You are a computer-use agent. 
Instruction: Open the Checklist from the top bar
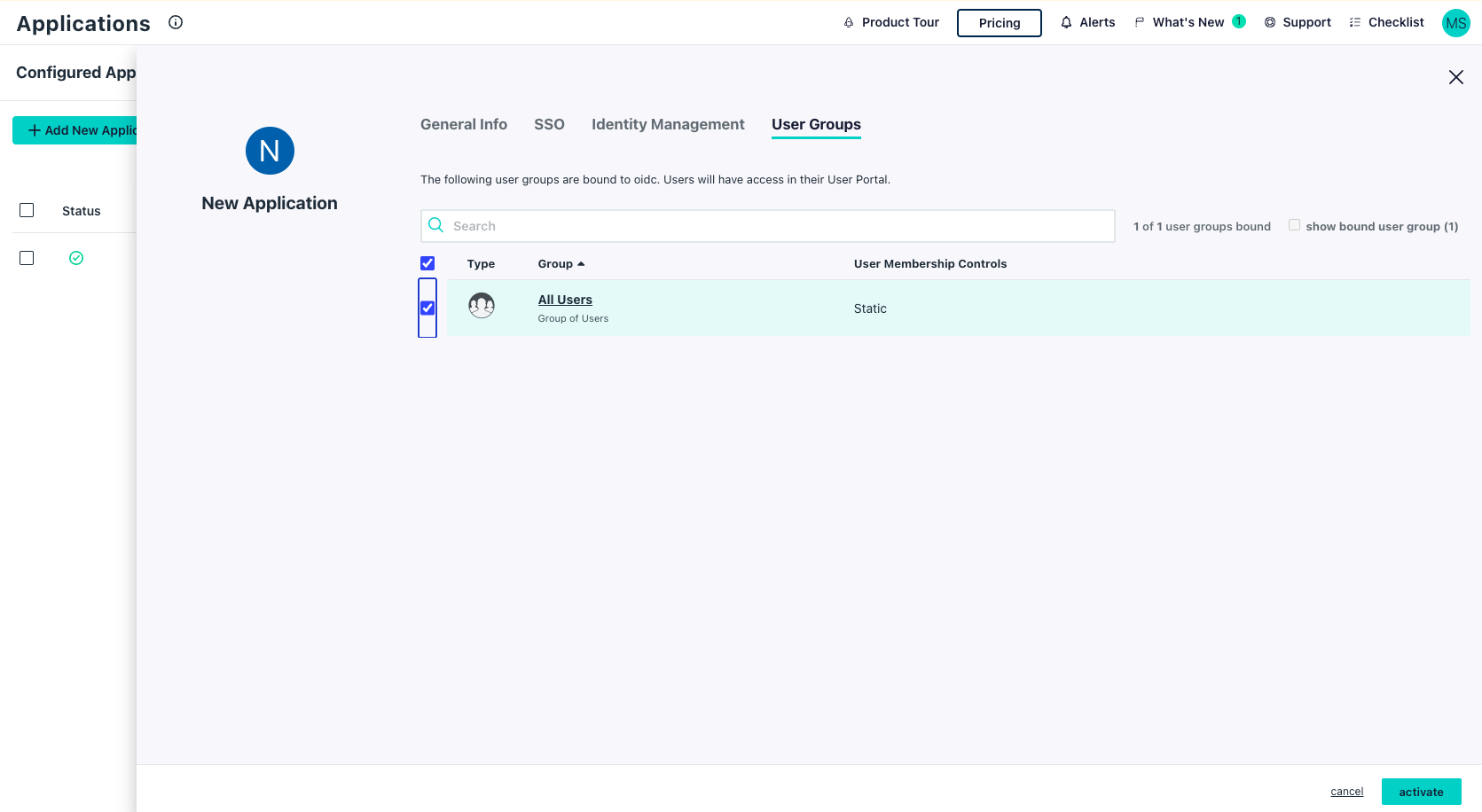pos(1386,22)
